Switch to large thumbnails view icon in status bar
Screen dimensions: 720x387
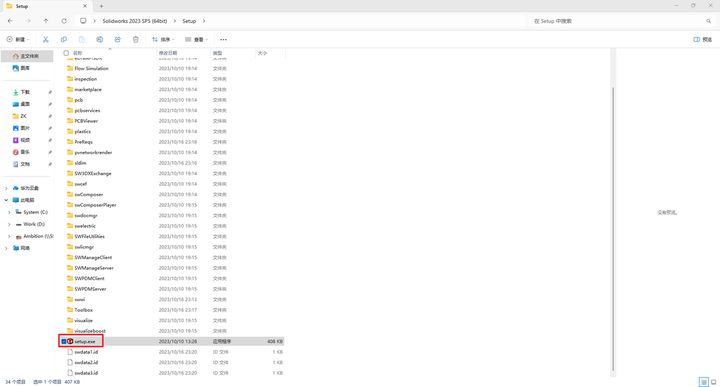click(x=714, y=382)
